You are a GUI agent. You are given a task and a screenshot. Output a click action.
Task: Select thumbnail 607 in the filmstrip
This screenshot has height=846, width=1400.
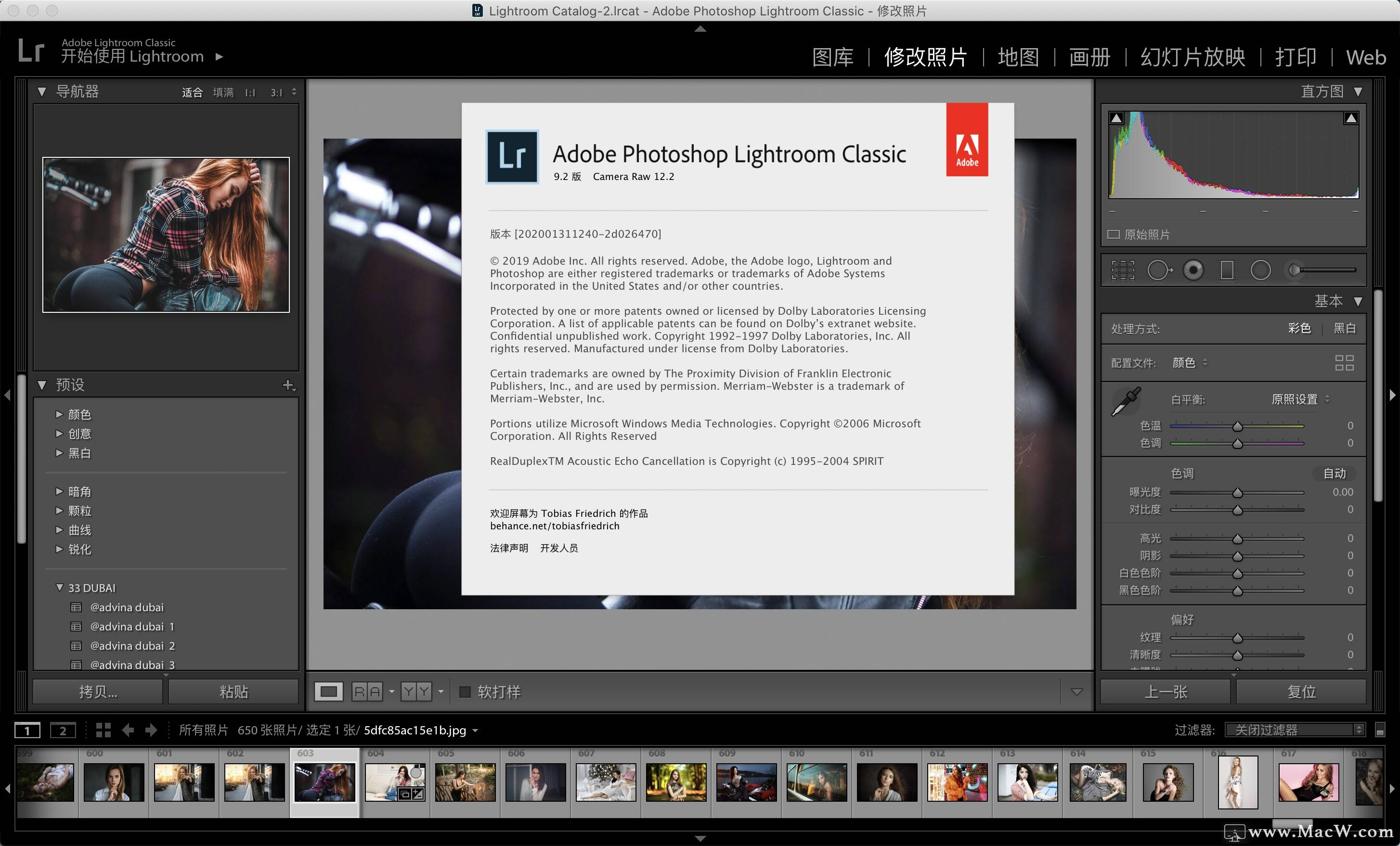(x=606, y=783)
